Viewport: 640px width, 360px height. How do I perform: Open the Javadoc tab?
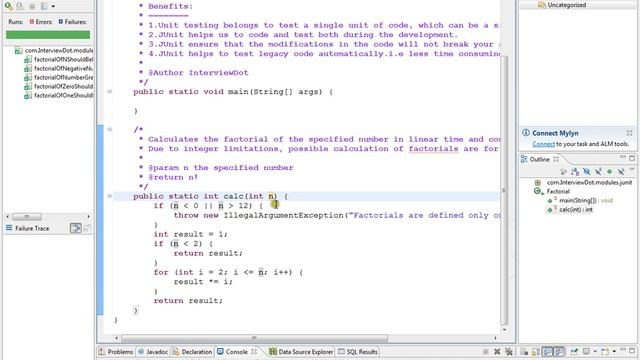(x=153, y=352)
